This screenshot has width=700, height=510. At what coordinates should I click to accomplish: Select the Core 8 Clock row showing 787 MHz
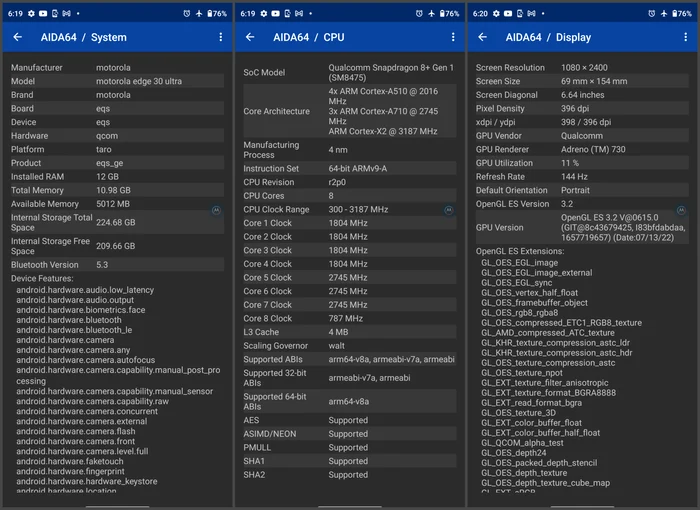(350, 318)
